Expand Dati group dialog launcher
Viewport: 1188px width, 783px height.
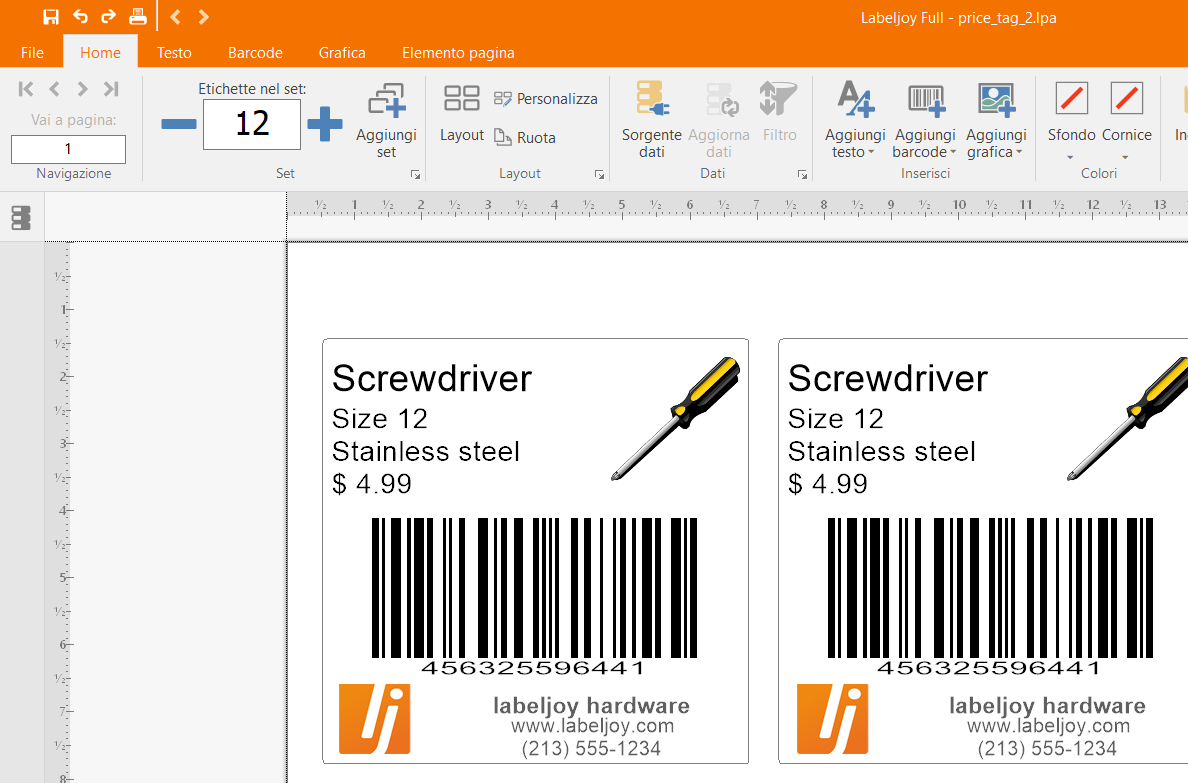(x=802, y=174)
